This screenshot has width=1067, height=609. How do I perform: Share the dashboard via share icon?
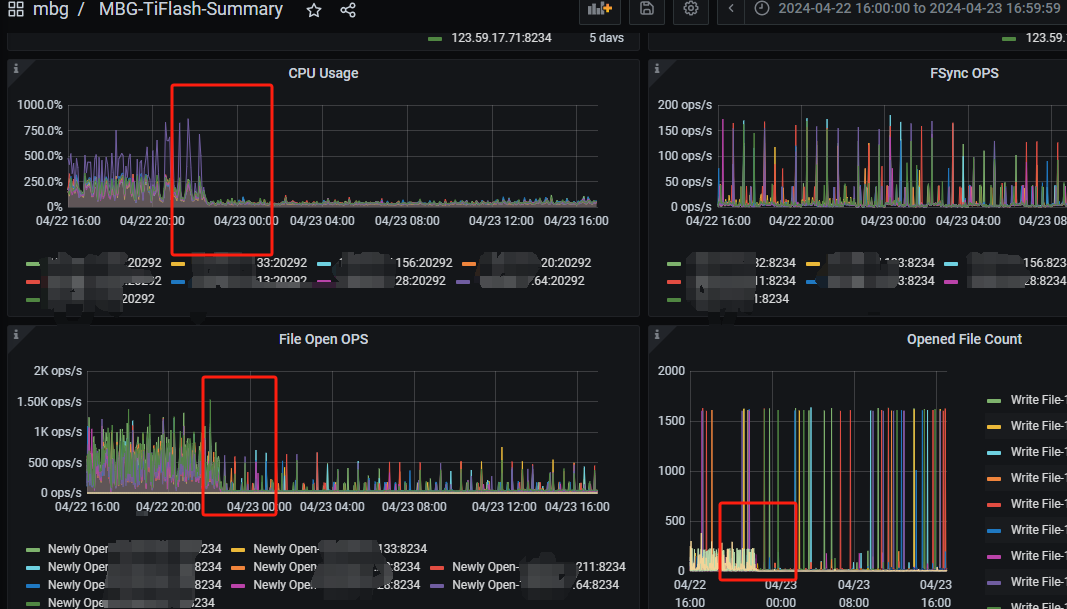(x=347, y=10)
